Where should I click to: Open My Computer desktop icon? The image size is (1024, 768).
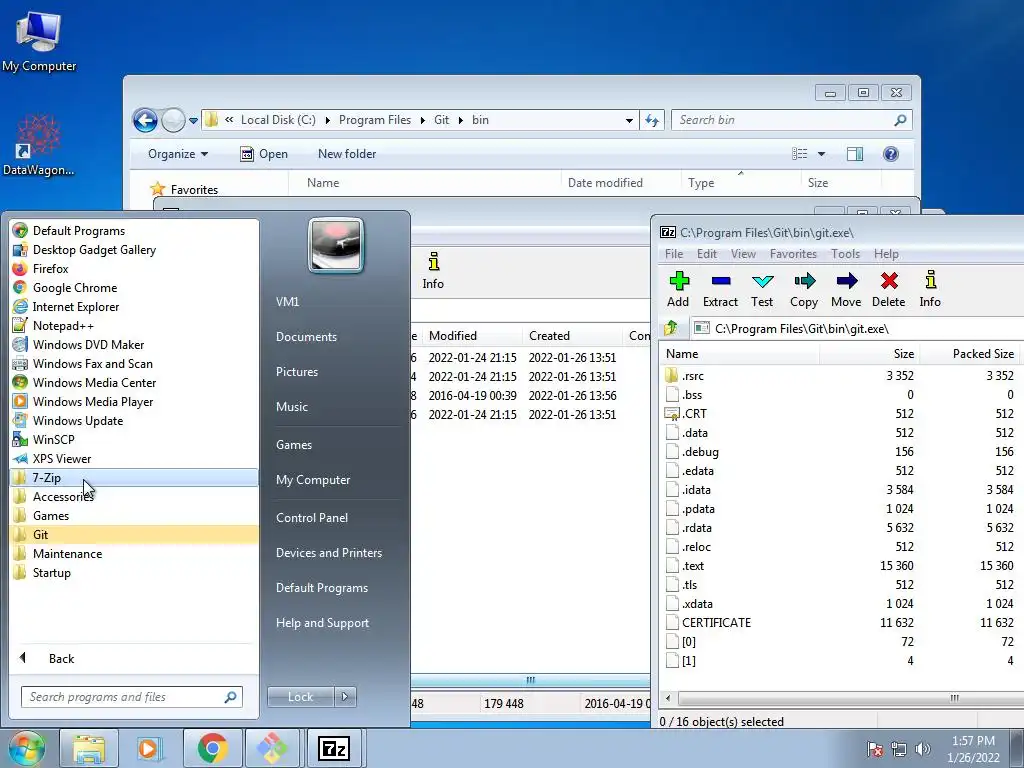tap(39, 40)
